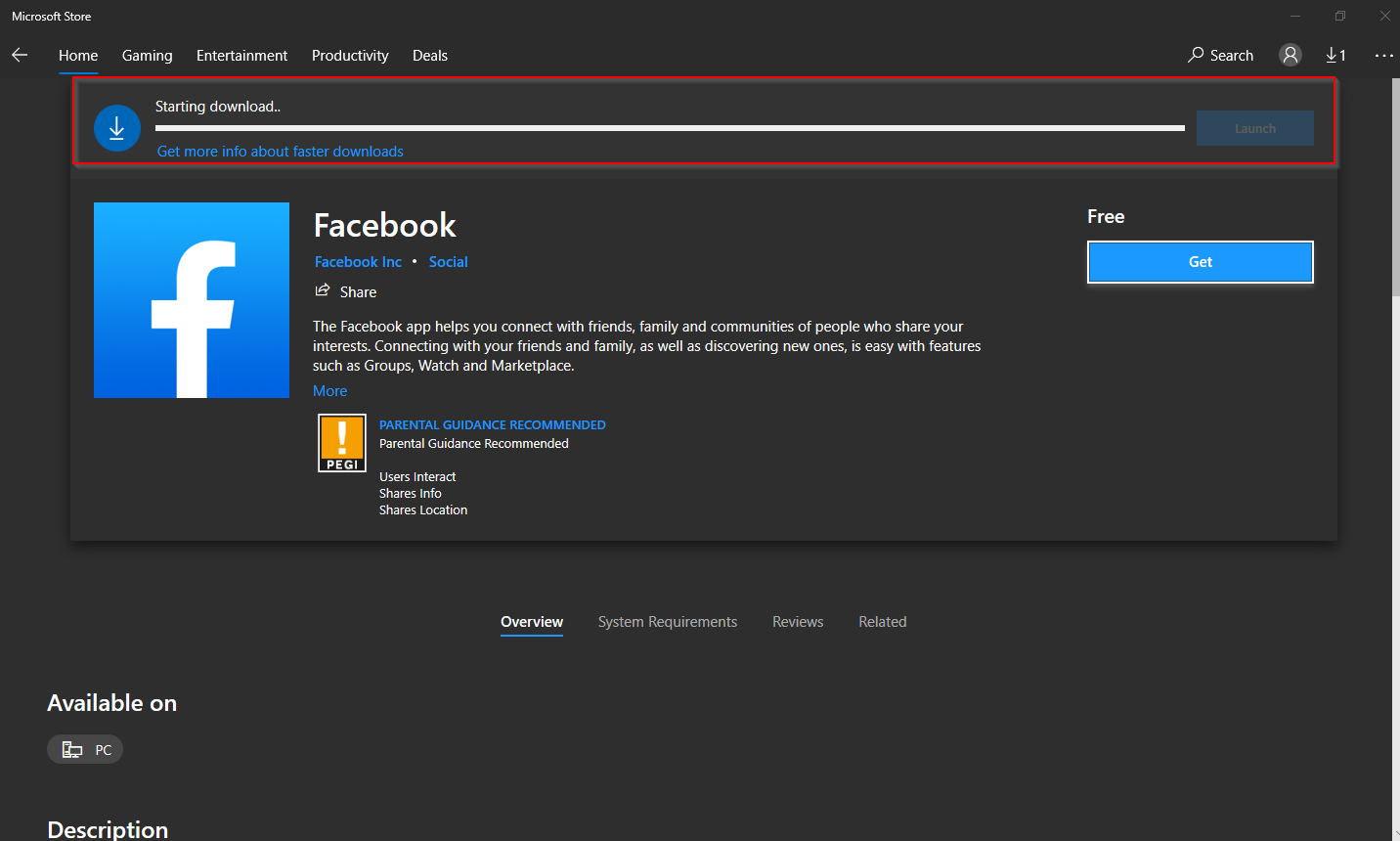Switch to the Home tab
This screenshot has width=1400, height=841.
click(x=78, y=55)
